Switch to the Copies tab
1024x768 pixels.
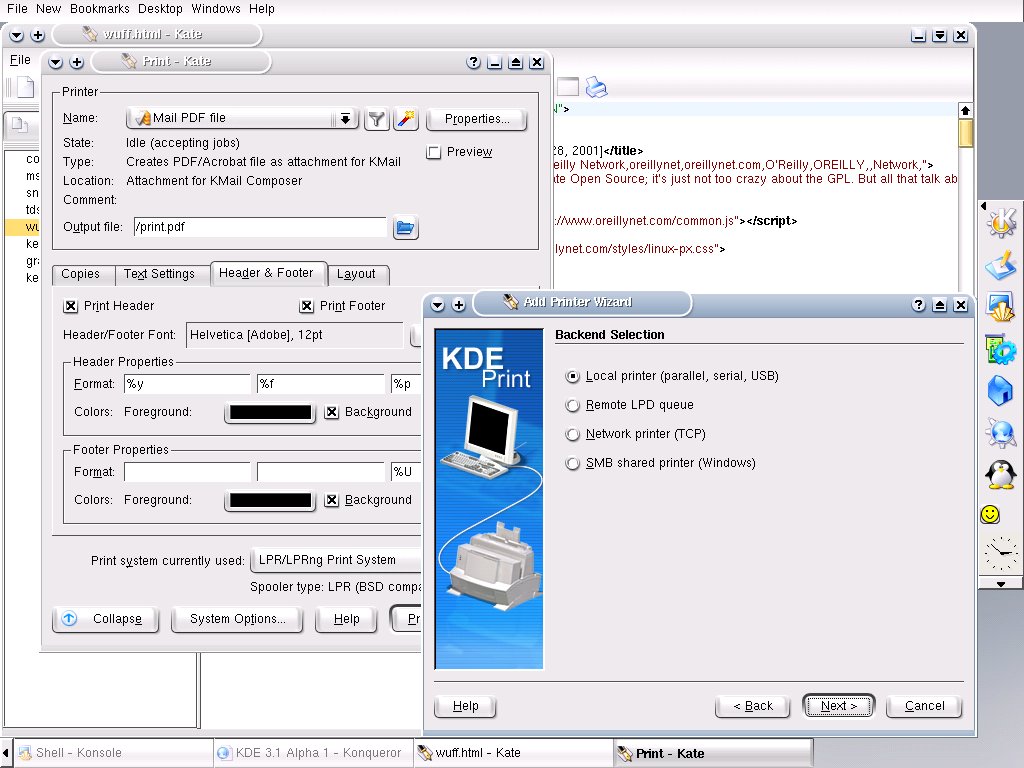point(80,274)
